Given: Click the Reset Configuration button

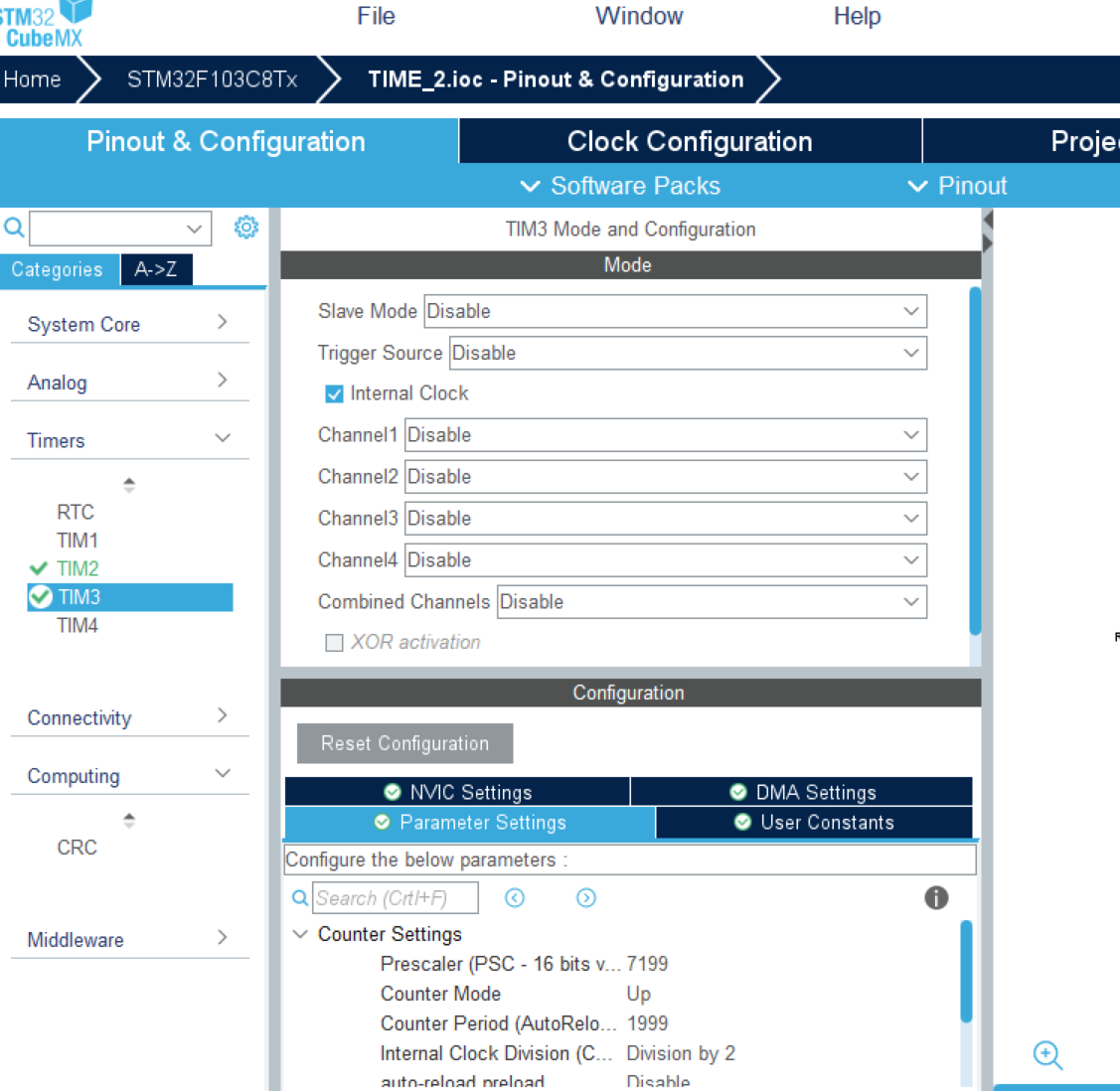Looking at the screenshot, I should click(405, 743).
